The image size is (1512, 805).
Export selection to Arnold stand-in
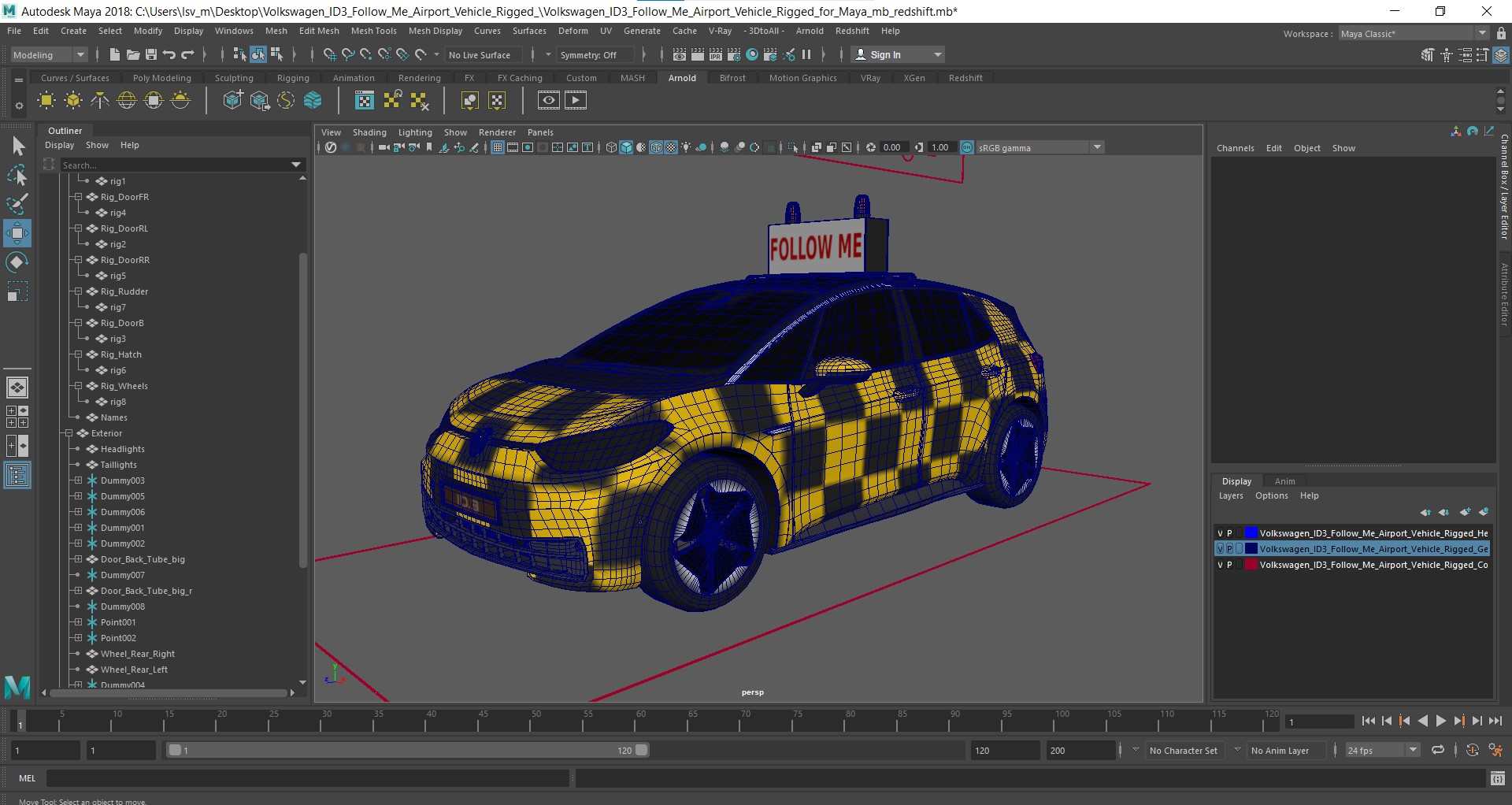[x=259, y=100]
